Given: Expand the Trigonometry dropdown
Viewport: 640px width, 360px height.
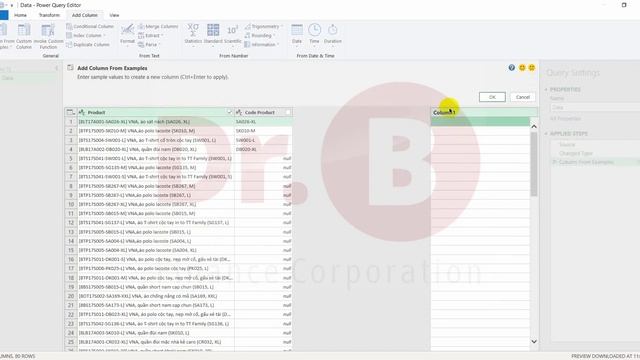Looking at the screenshot, I should point(282,27).
